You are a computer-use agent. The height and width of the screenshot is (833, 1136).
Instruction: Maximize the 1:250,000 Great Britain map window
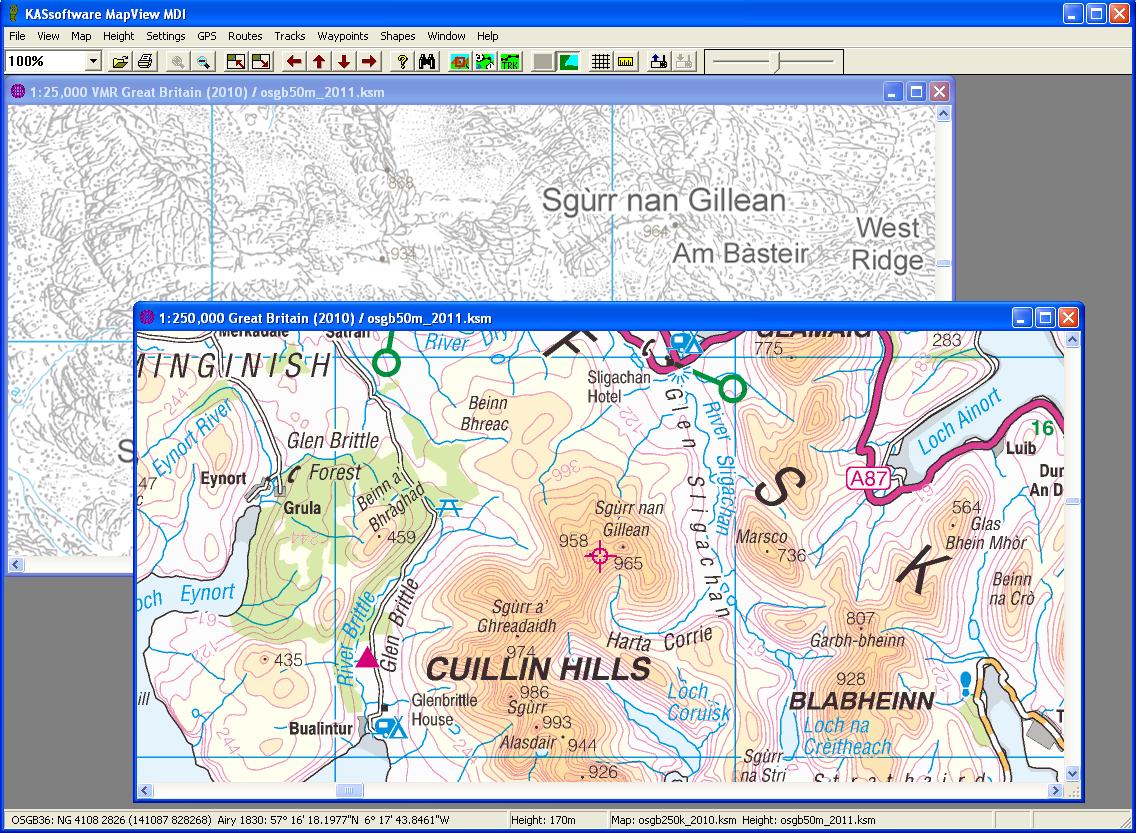point(1045,317)
